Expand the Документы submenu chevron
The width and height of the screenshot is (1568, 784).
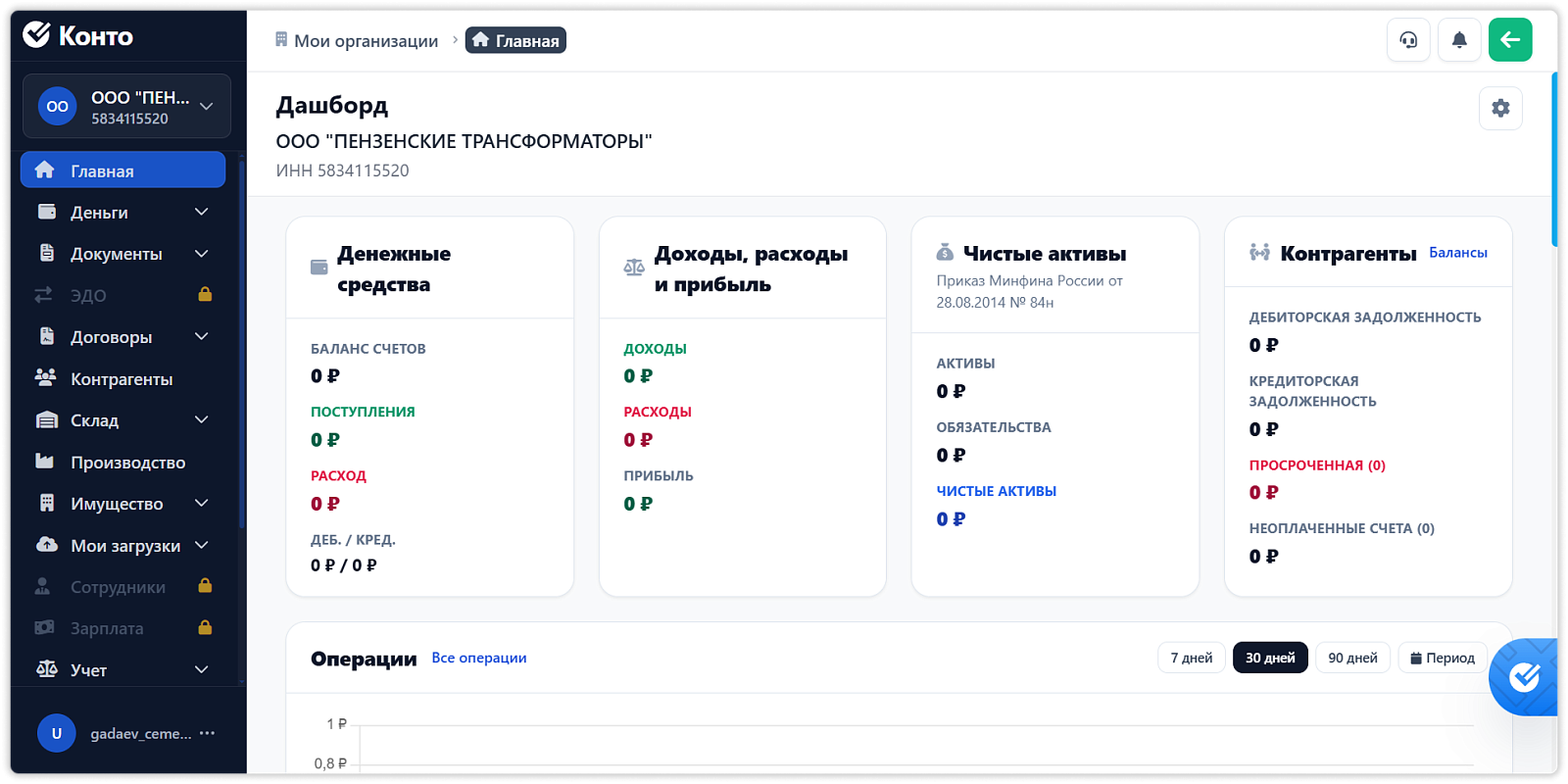tap(201, 253)
